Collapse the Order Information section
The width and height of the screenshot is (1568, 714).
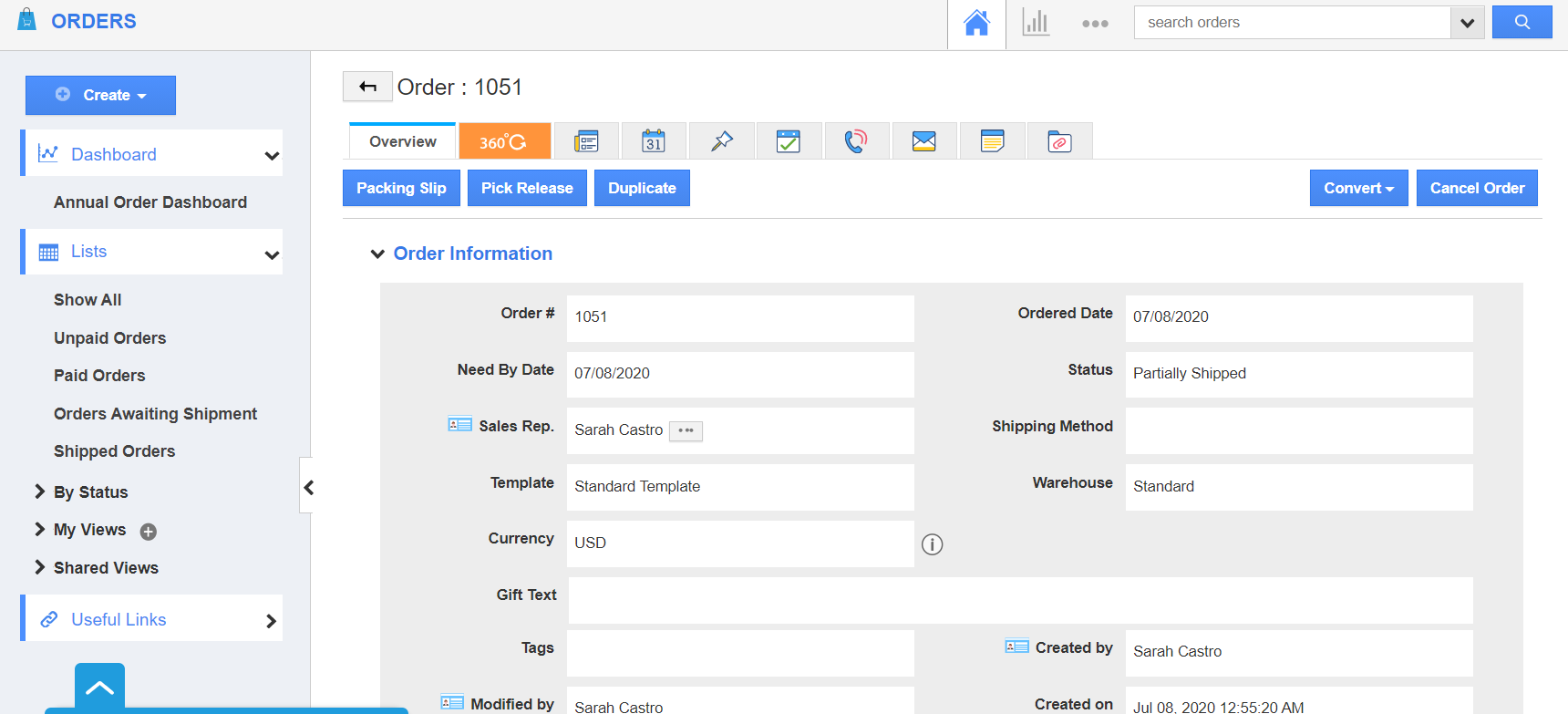[x=377, y=254]
